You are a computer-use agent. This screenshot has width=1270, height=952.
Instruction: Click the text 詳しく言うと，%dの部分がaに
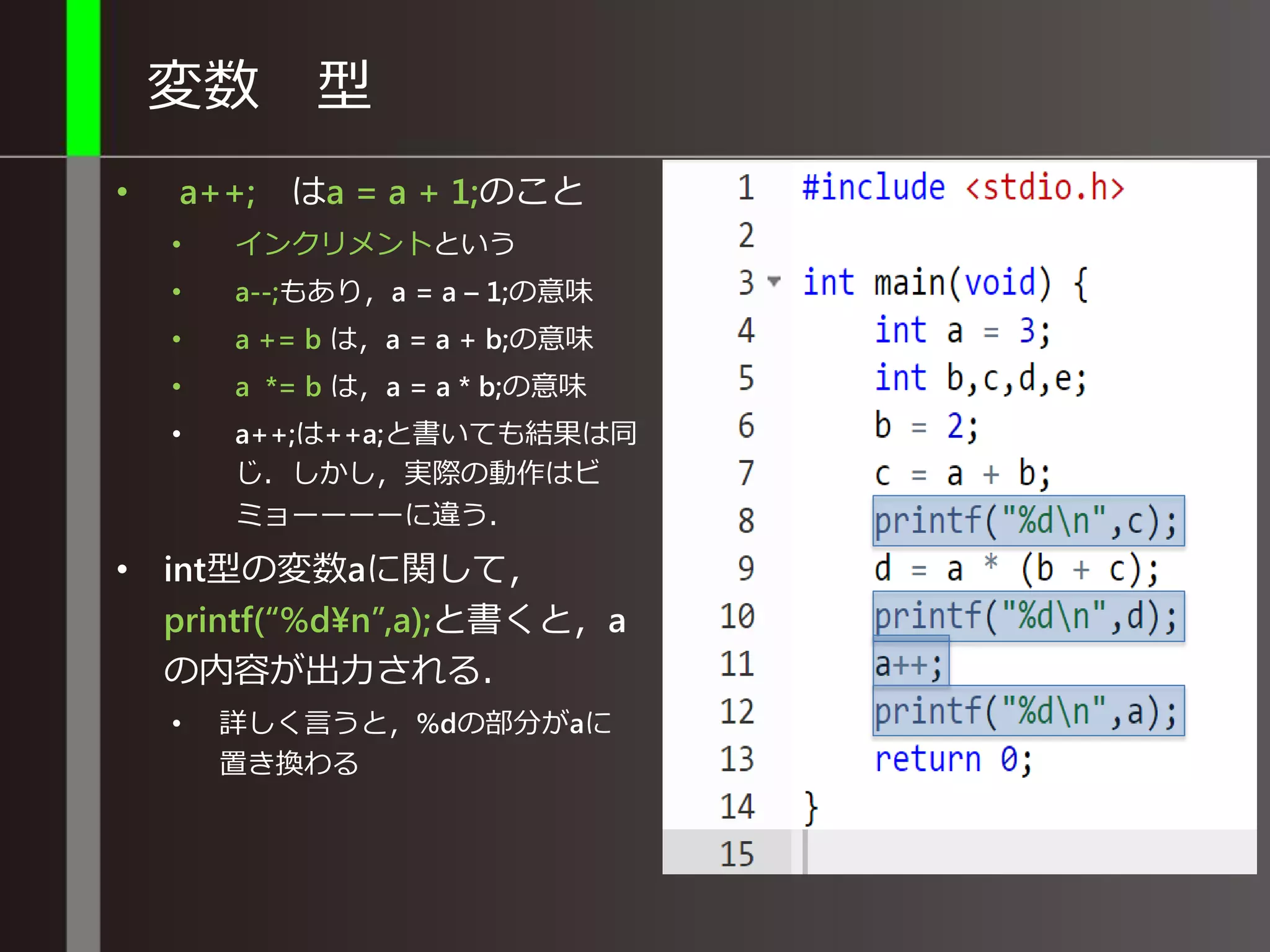(x=415, y=723)
